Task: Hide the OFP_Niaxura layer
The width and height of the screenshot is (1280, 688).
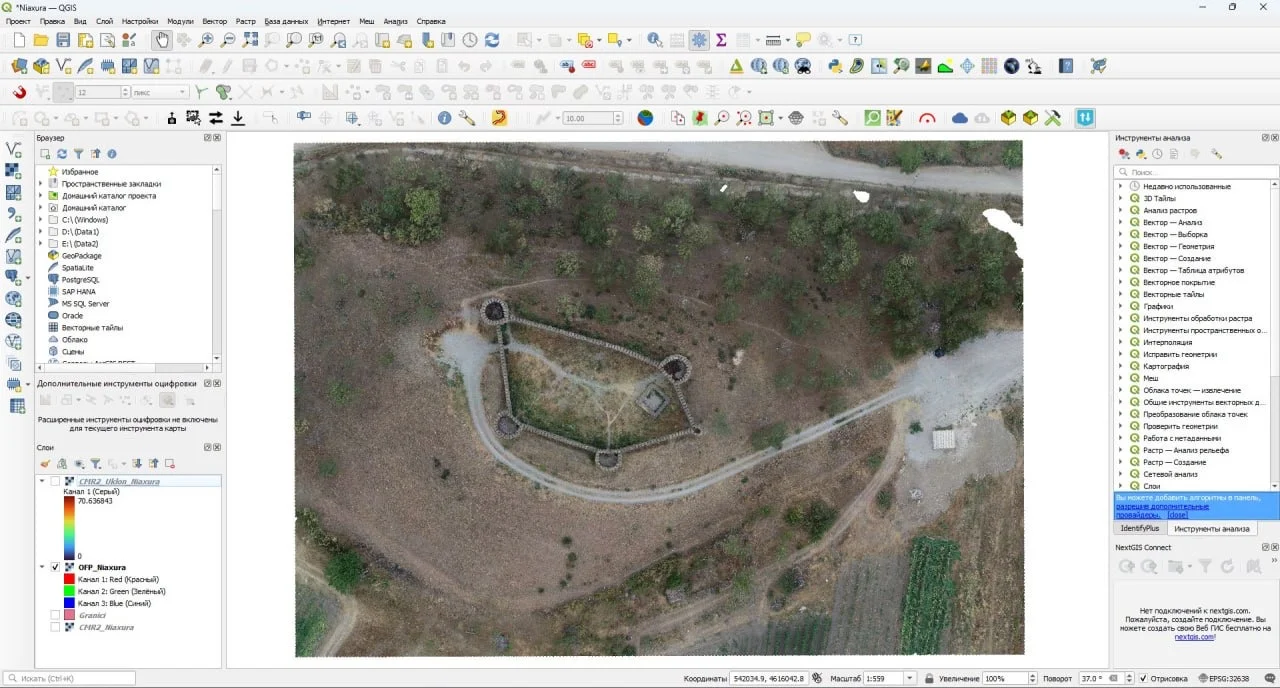Action: point(55,567)
